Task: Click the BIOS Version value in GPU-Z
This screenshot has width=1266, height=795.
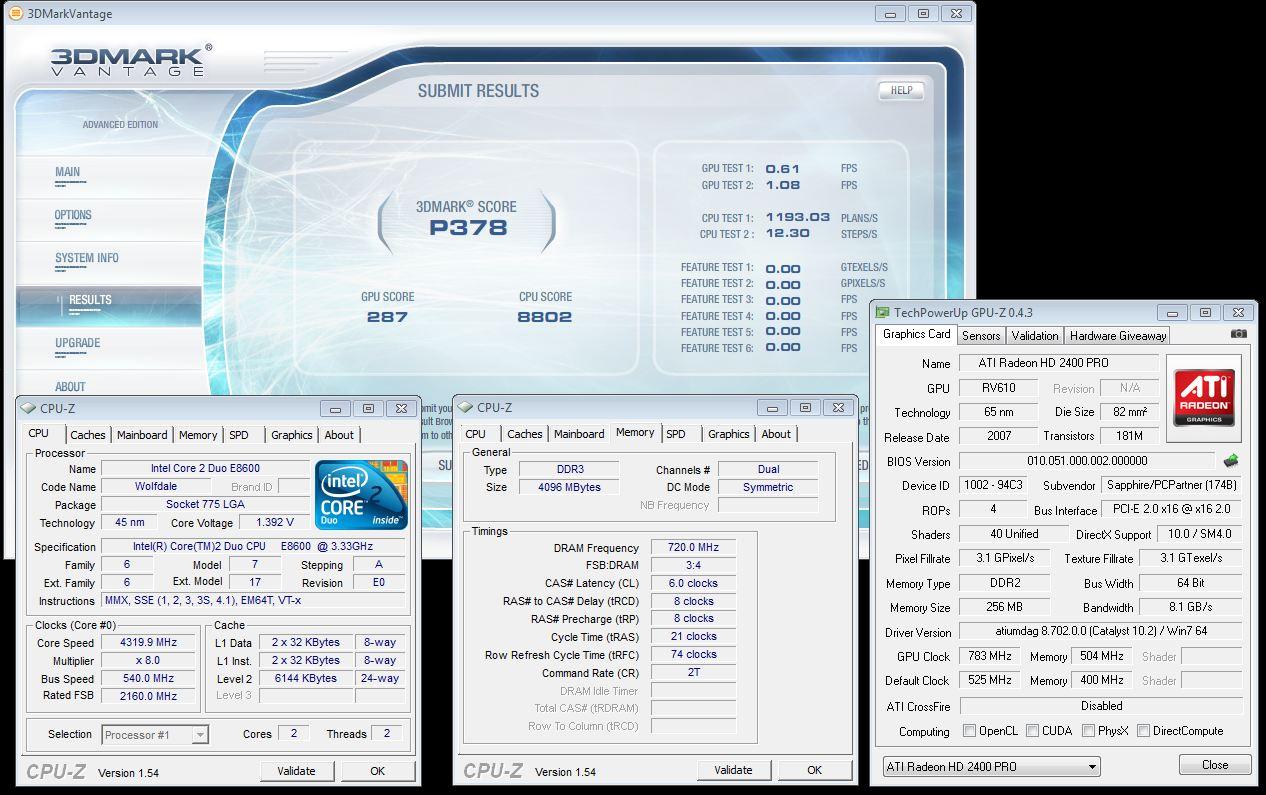Action: (x=1088, y=461)
